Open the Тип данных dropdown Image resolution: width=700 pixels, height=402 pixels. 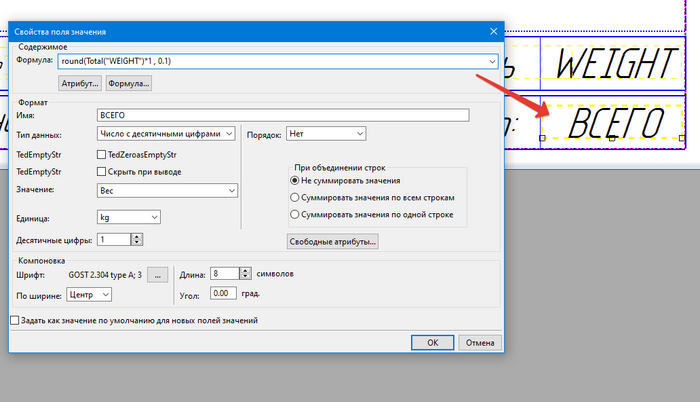[166, 134]
